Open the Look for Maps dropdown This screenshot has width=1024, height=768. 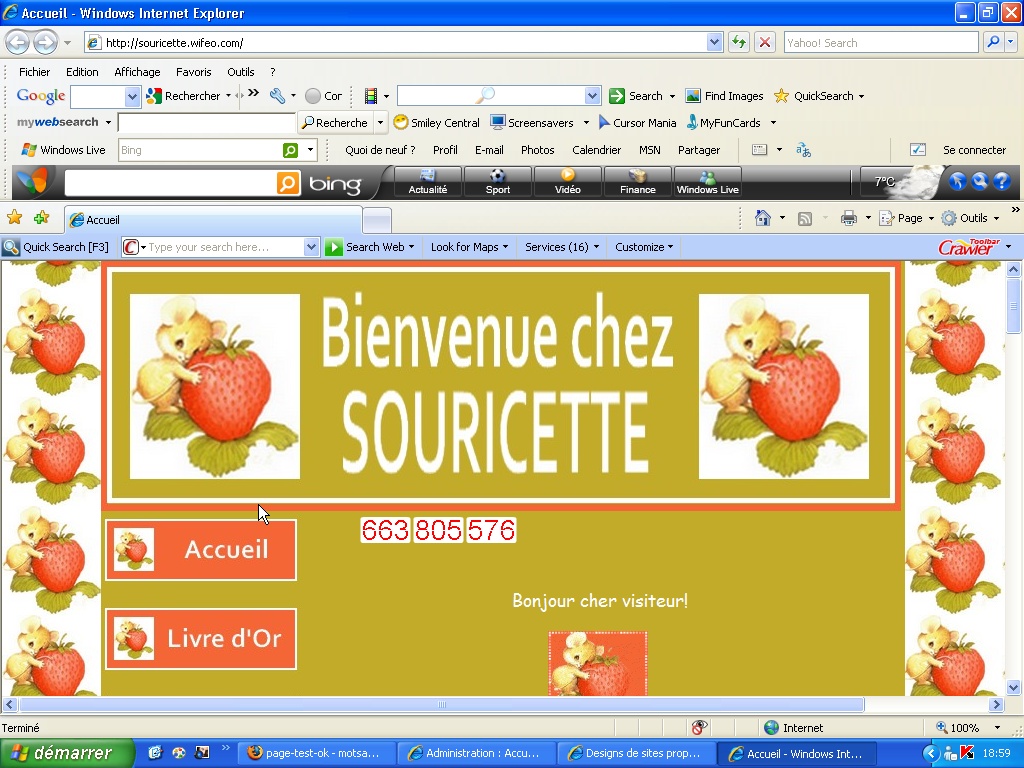pos(505,247)
